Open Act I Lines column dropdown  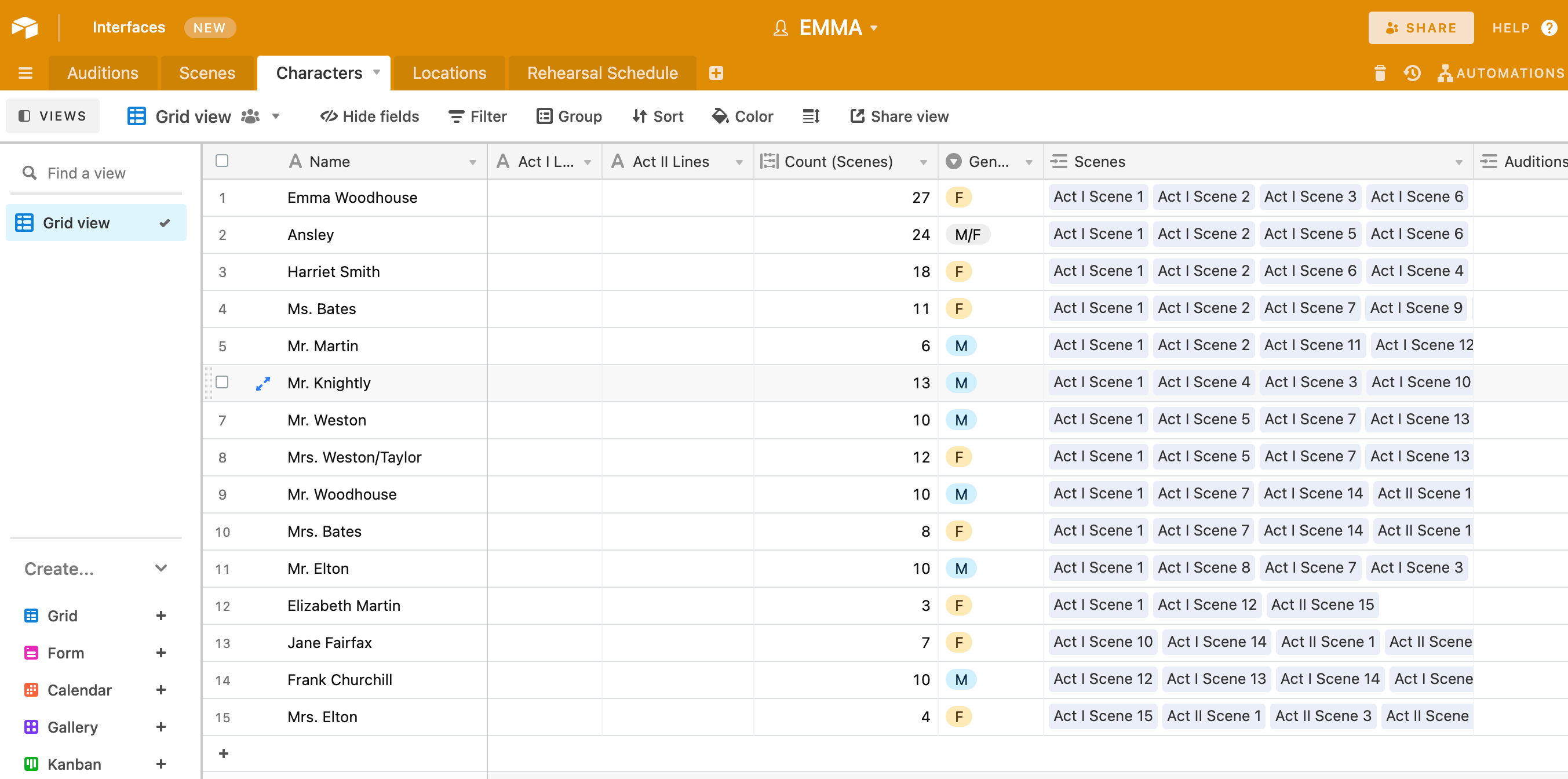coord(588,162)
